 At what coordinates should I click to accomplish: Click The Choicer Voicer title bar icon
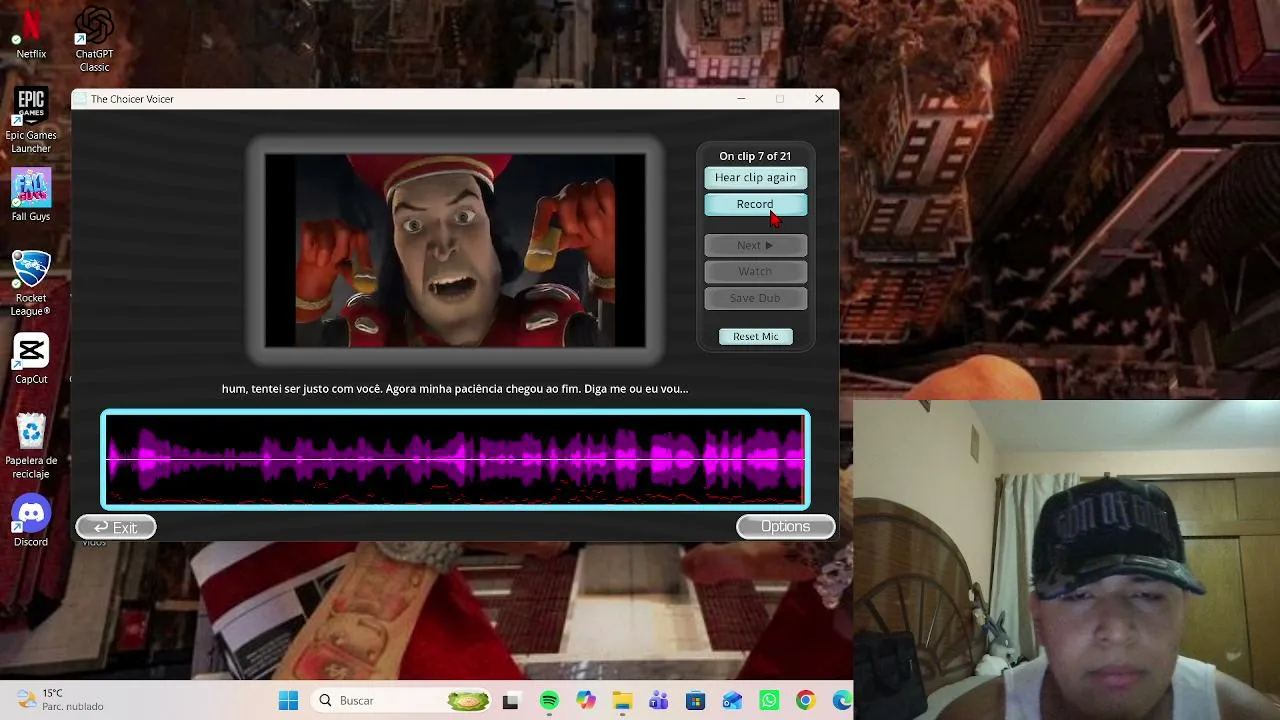81,99
